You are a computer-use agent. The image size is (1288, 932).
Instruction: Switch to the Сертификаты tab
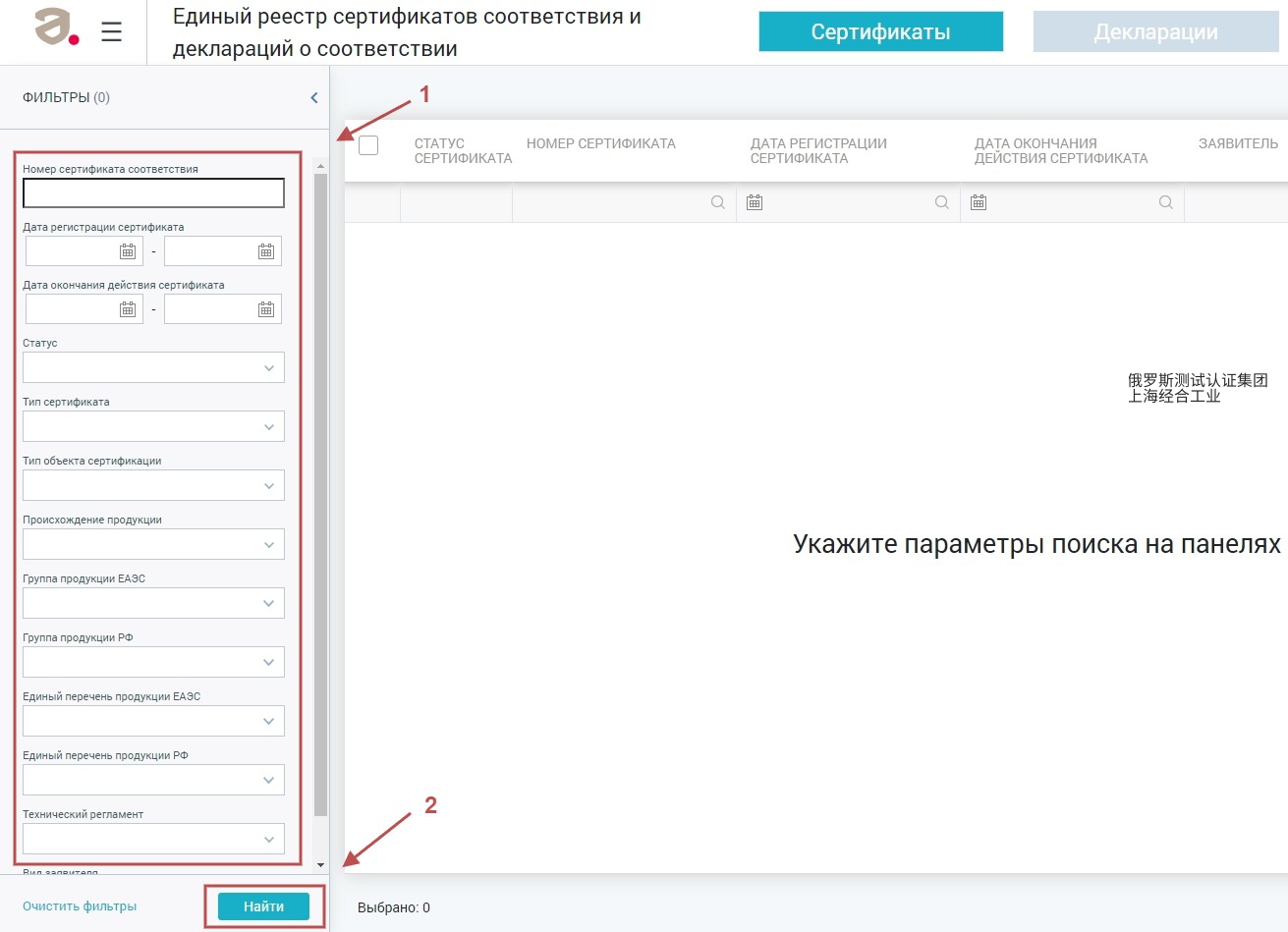(880, 32)
